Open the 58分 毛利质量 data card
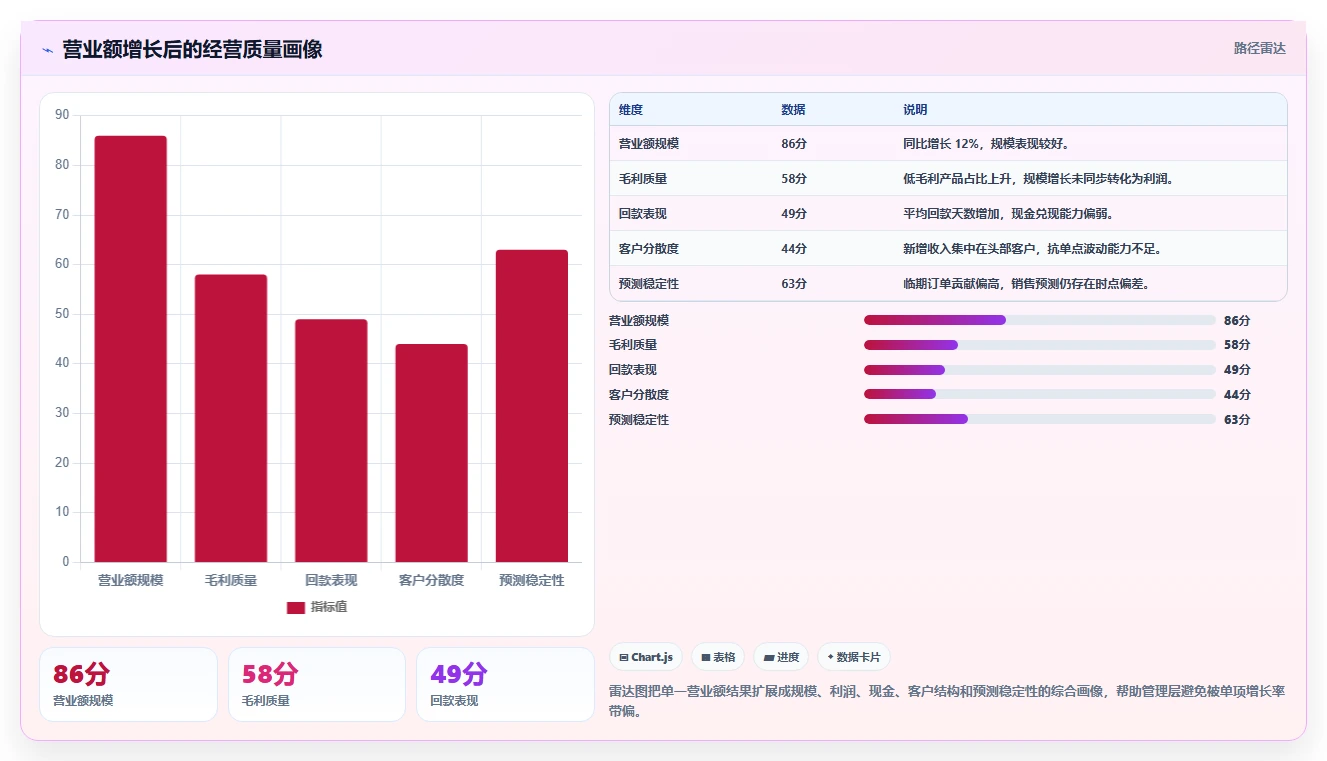1327x761 pixels. [x=317, y=684]
